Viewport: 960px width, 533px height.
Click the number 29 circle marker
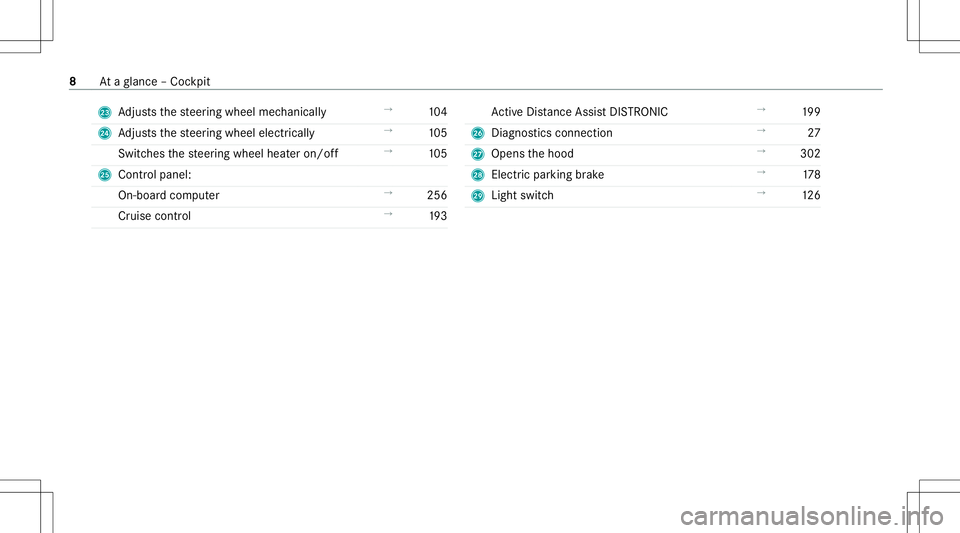478,196
